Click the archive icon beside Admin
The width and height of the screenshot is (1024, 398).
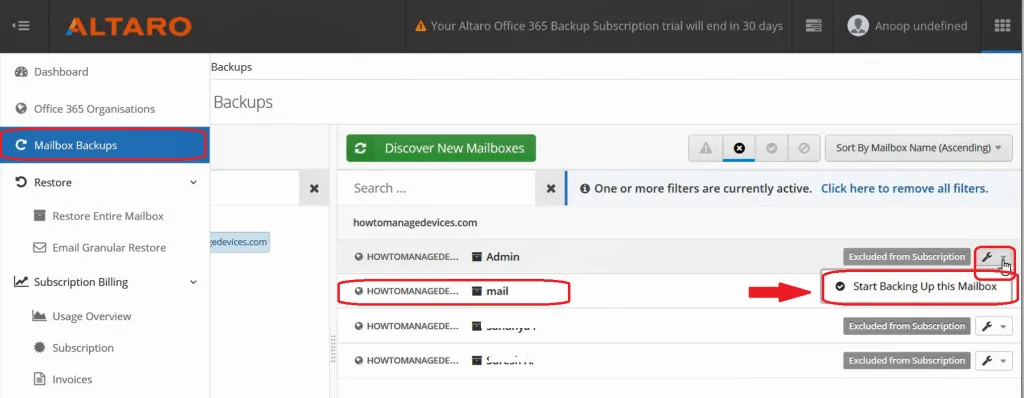477,257
